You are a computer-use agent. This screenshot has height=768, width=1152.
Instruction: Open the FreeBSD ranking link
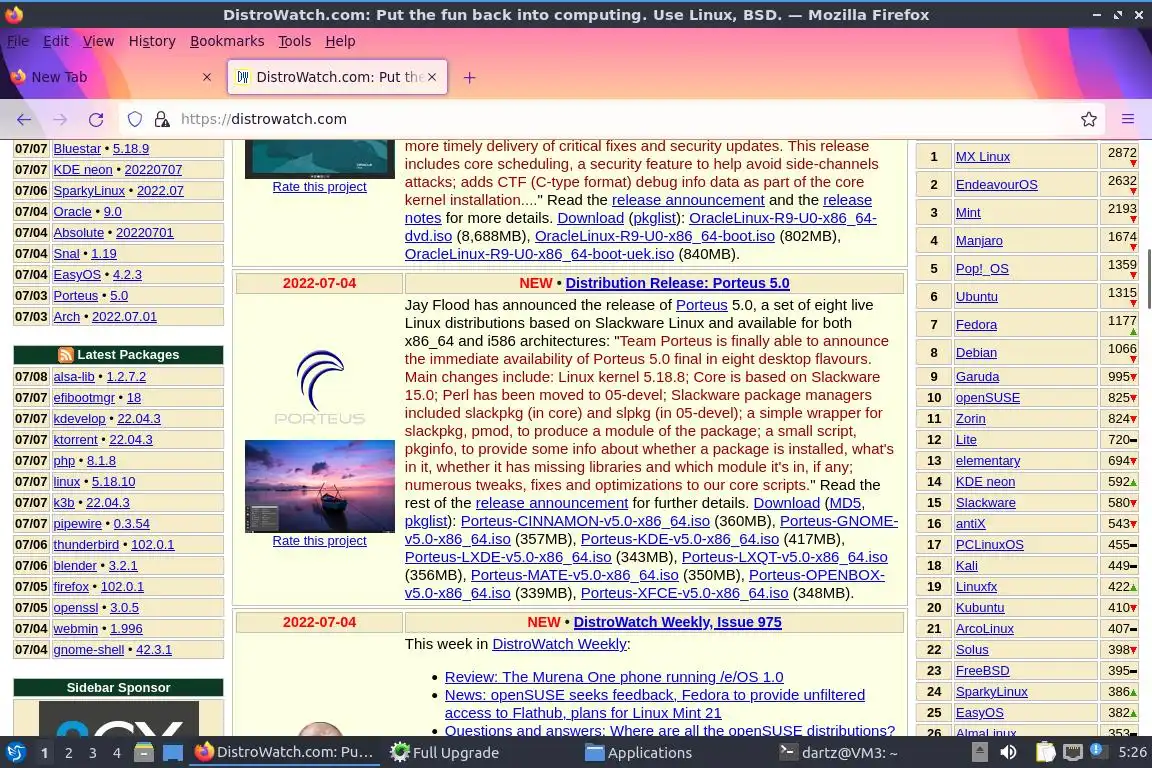982,670
